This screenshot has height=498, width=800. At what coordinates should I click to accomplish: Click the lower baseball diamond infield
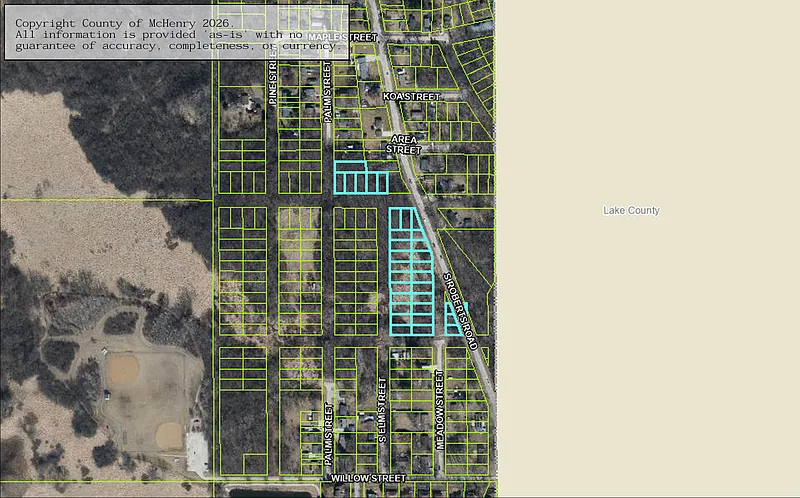coord(167,435)
